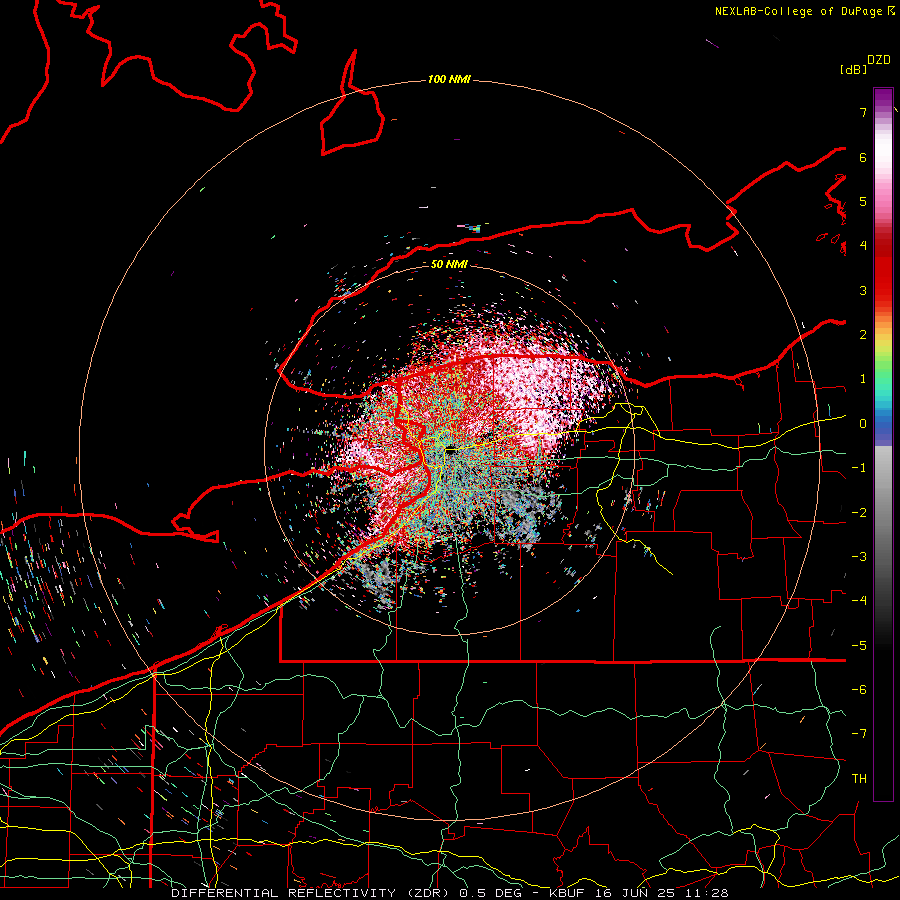Viewport: 900px width, 900px height.
Task: Click the 7 value on color scale
Action: (x=863, y=112)
